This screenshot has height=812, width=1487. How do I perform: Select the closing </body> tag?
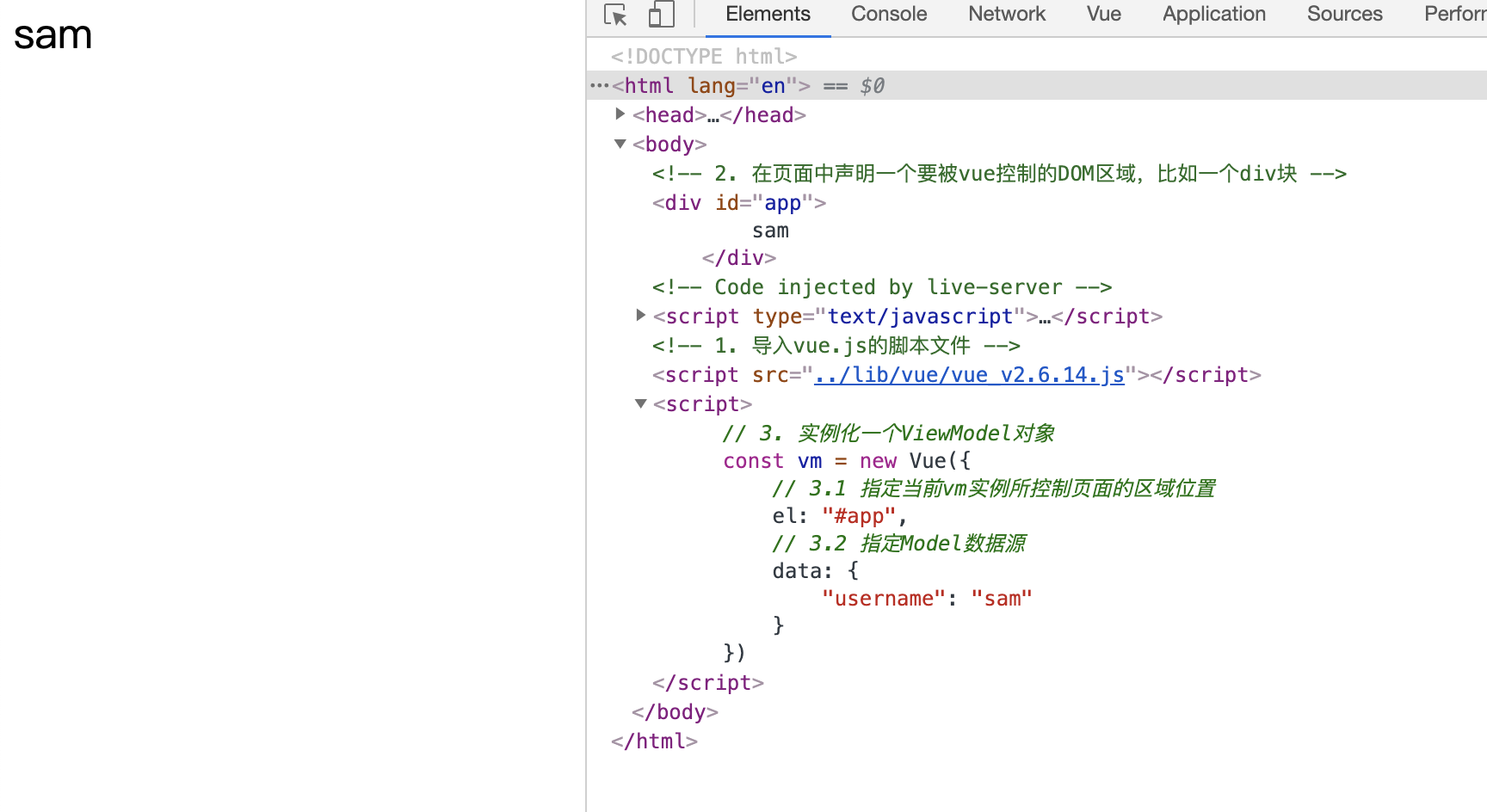pos(676,712)
